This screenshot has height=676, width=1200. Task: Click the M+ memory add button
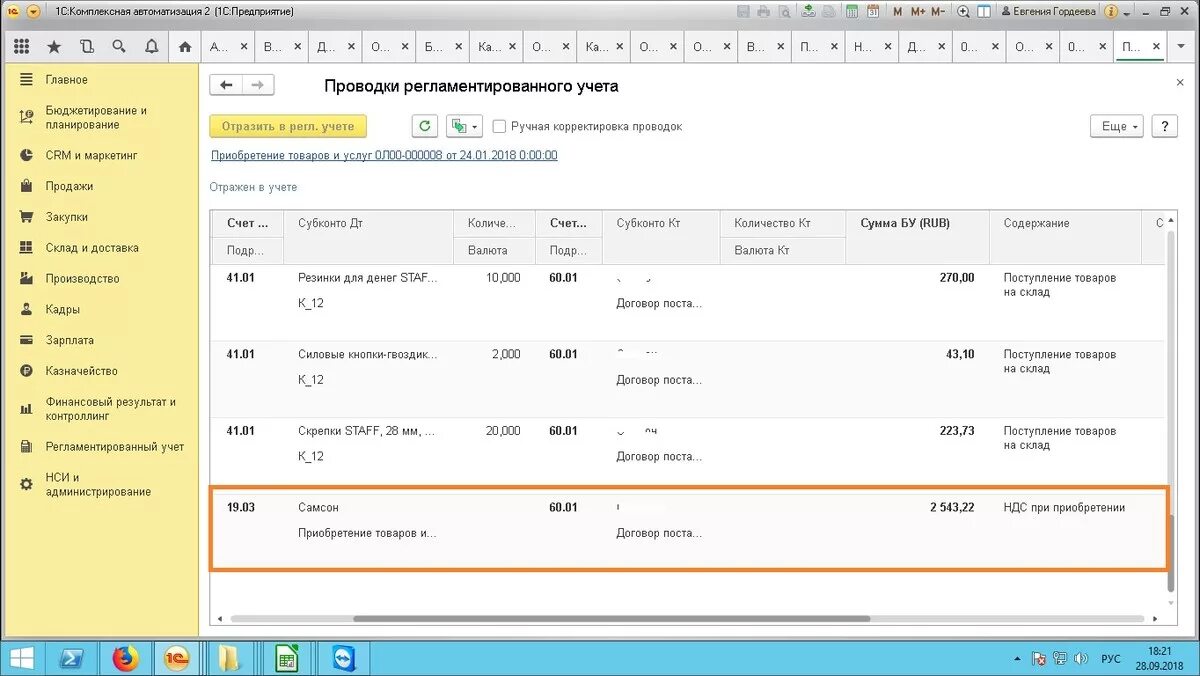point(916,11)
